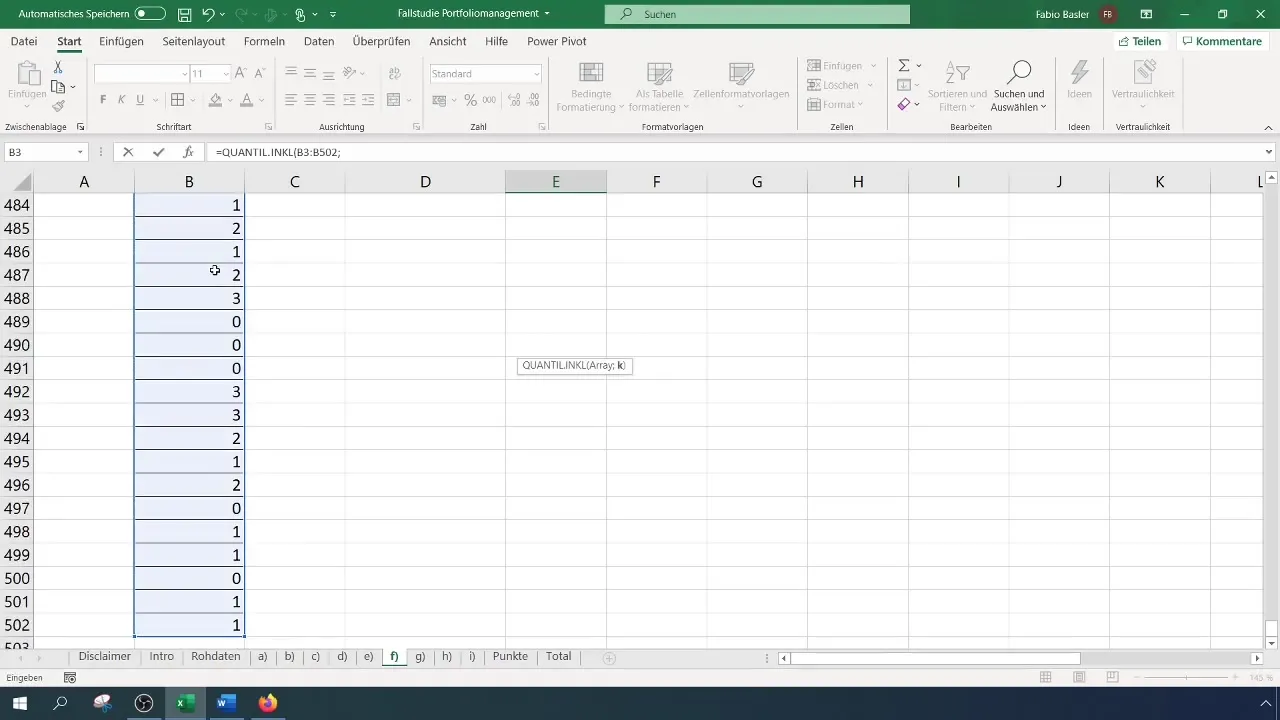Toggle bold F formatting
The width and height of the screenshot is (1280, 720).
(103, 100)
